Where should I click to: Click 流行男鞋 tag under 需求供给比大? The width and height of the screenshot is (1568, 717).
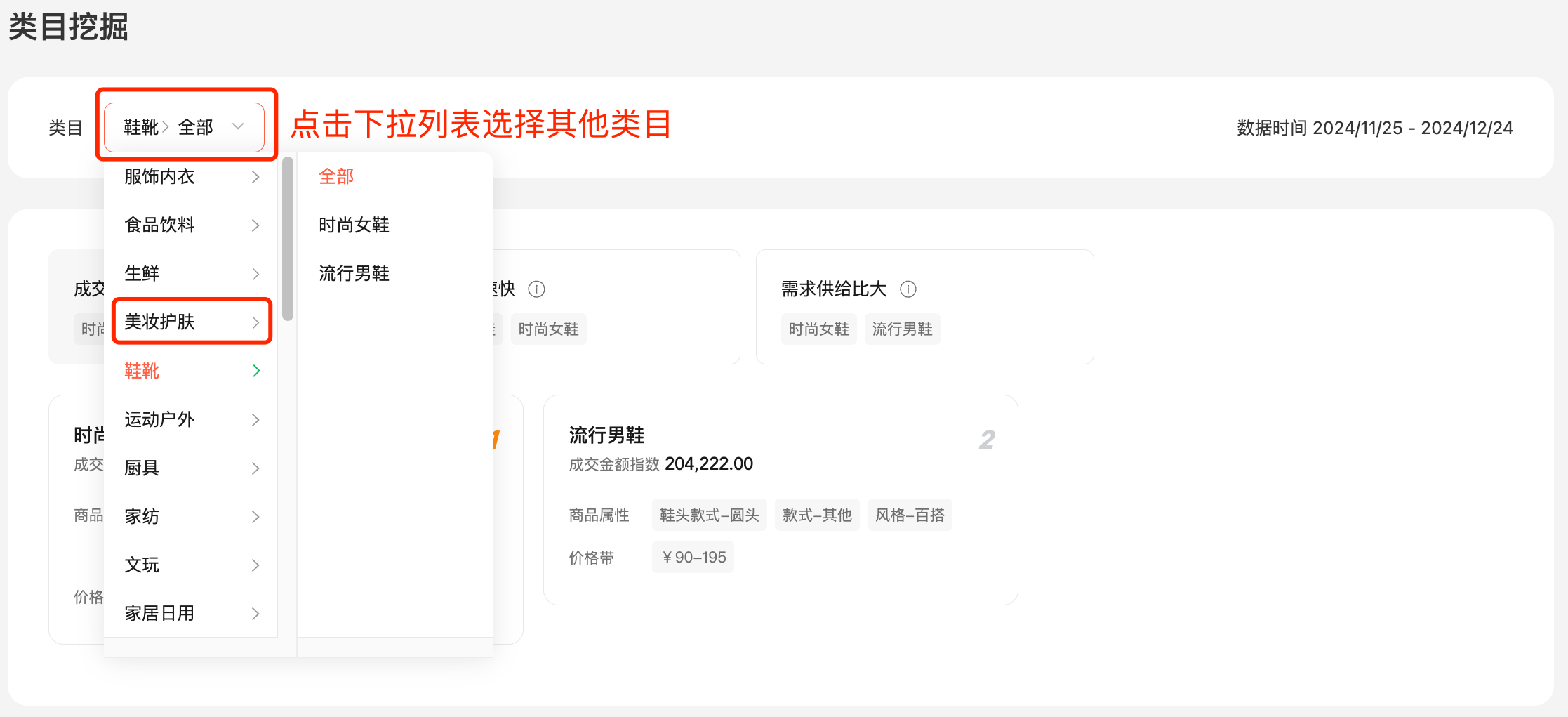(x=902, y=329)
